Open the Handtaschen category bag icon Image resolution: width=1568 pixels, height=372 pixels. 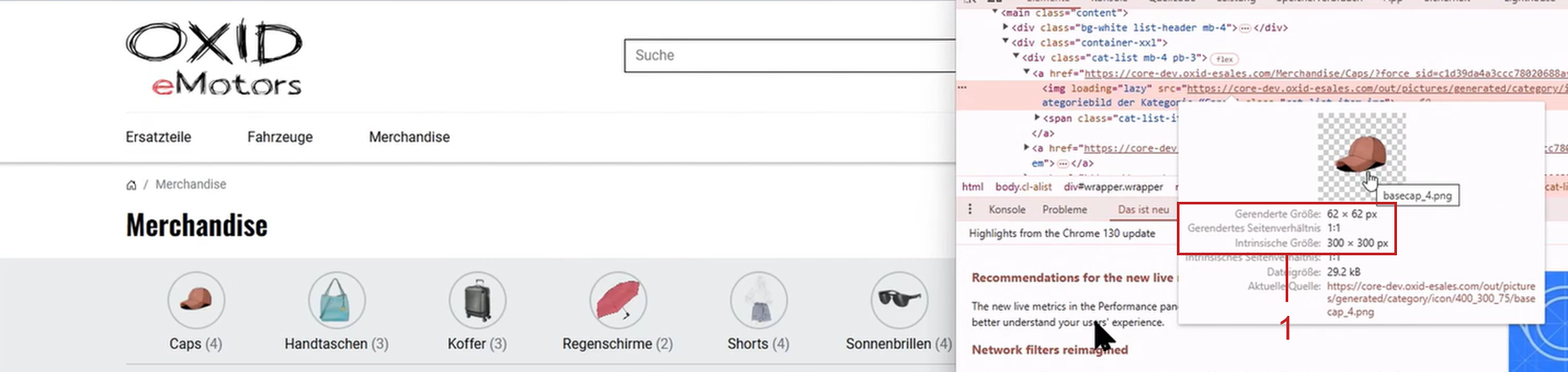[336, 300]
